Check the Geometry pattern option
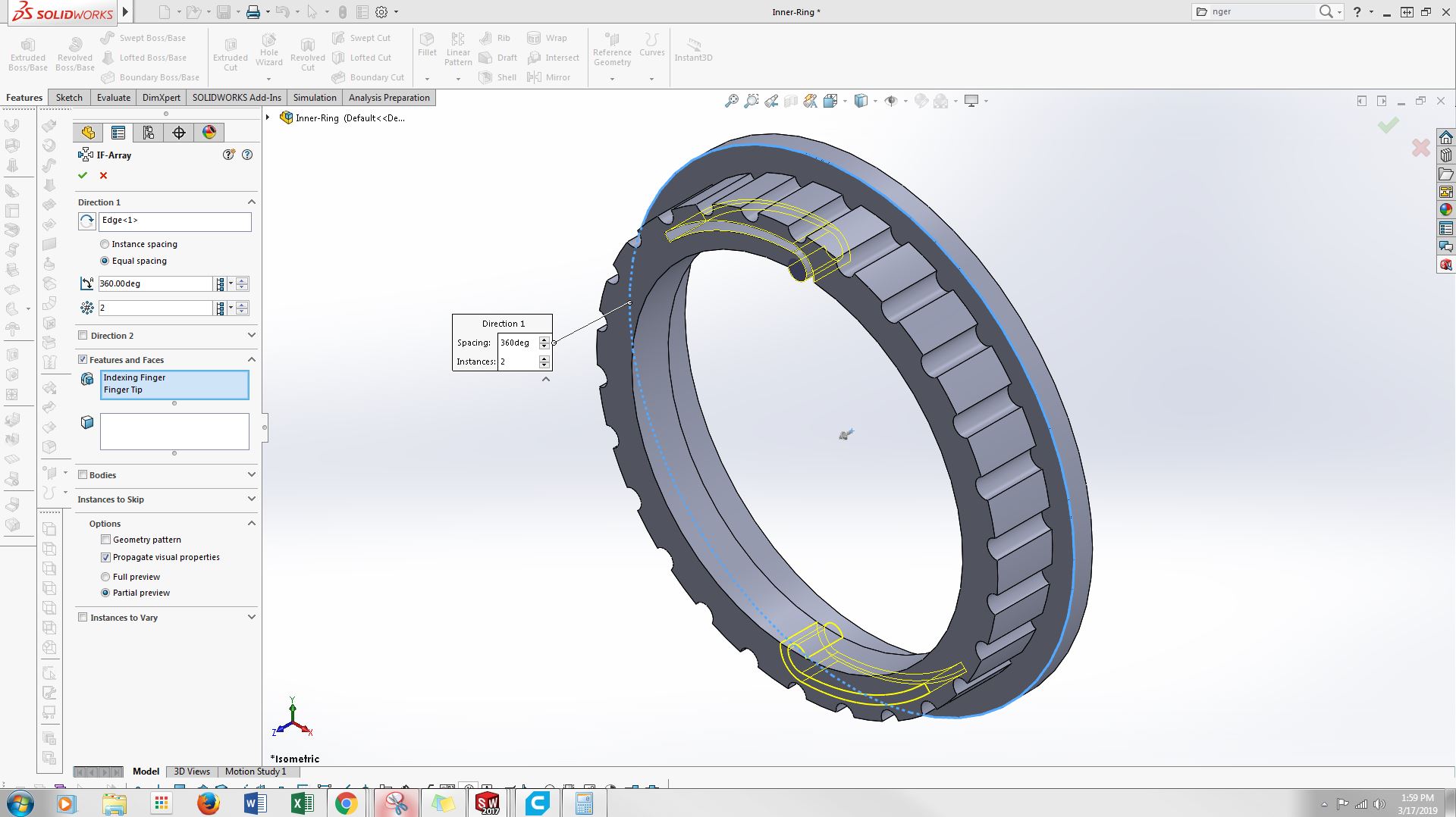This screenshot has width=1456, height=817. pos(106,540)
